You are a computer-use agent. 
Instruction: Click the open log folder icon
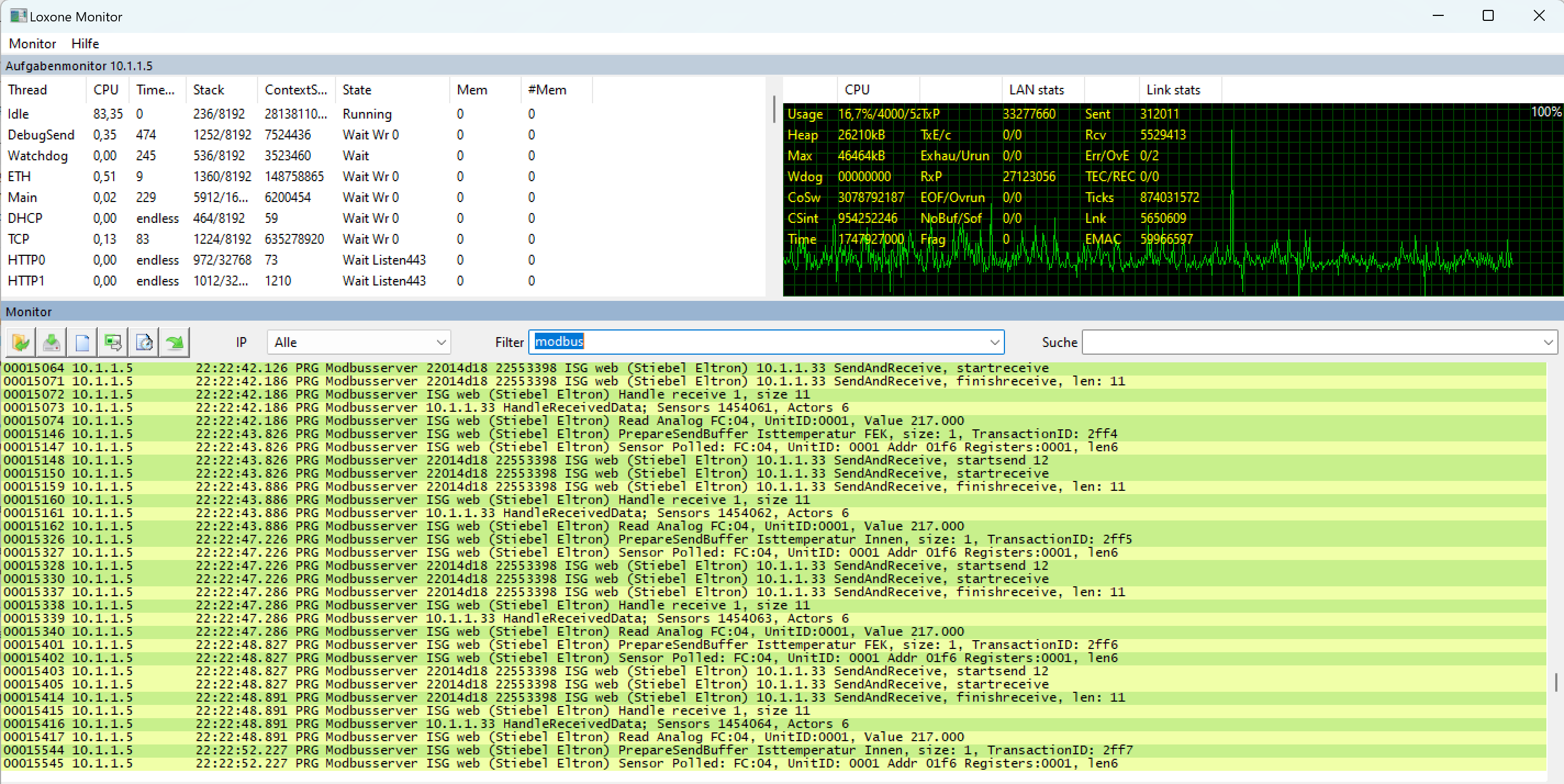[21, 342]
